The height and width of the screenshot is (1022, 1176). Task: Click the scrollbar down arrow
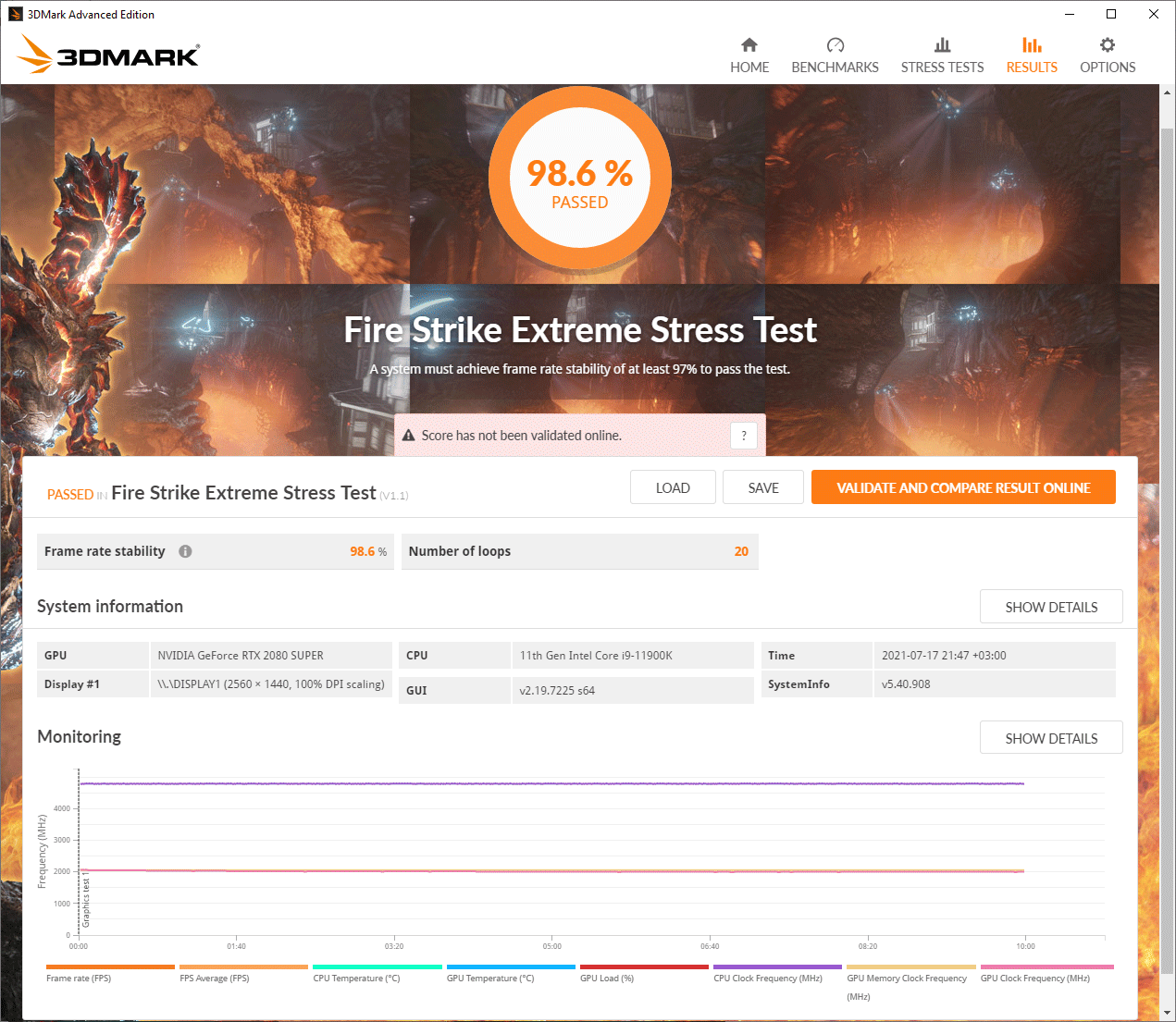point(1168,1014)
